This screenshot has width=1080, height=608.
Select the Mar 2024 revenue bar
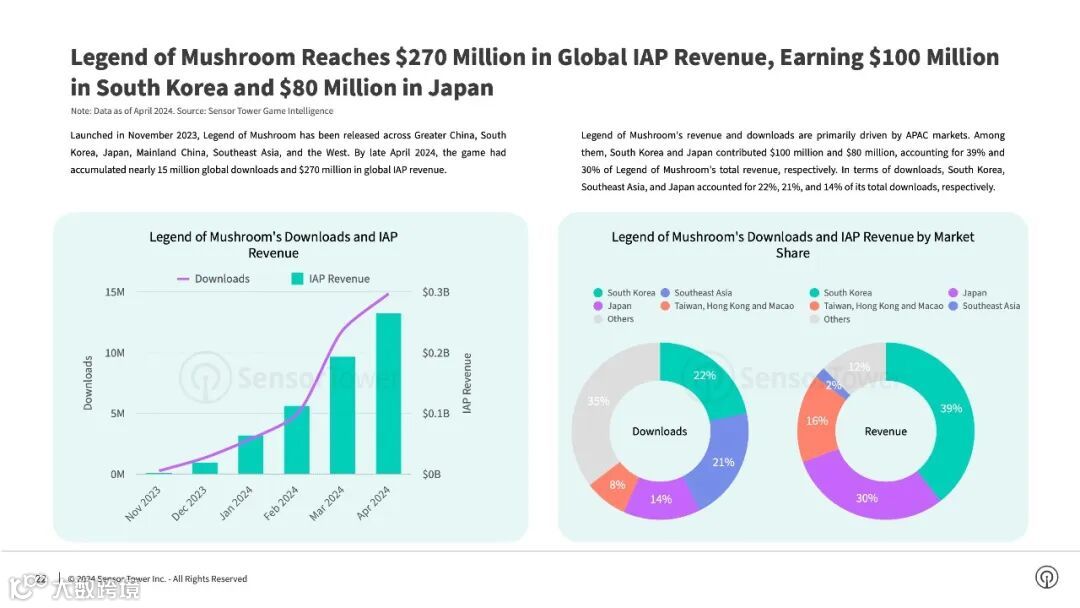tap(342, 415)
